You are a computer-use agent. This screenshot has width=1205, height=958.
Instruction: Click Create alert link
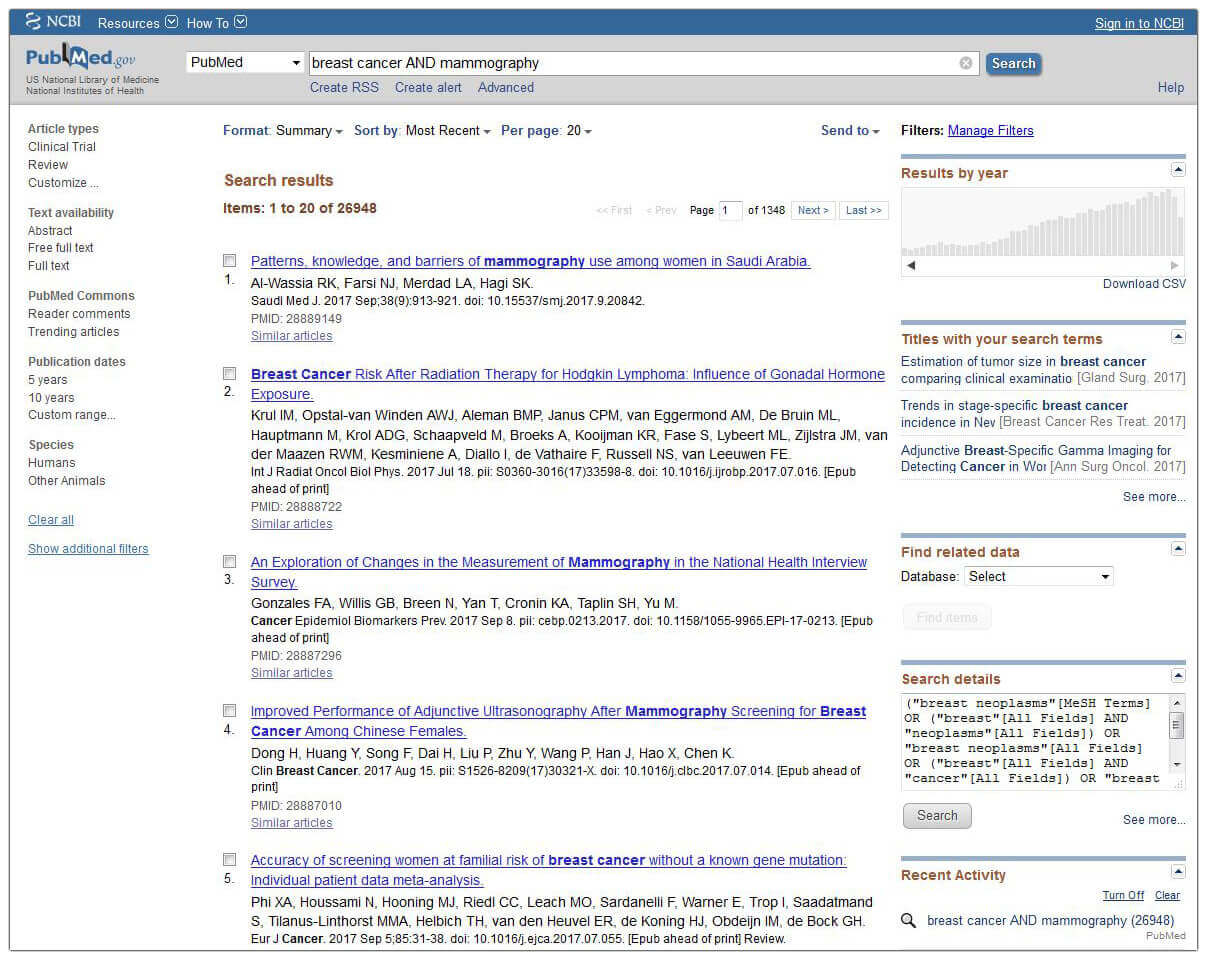(428, 88)
